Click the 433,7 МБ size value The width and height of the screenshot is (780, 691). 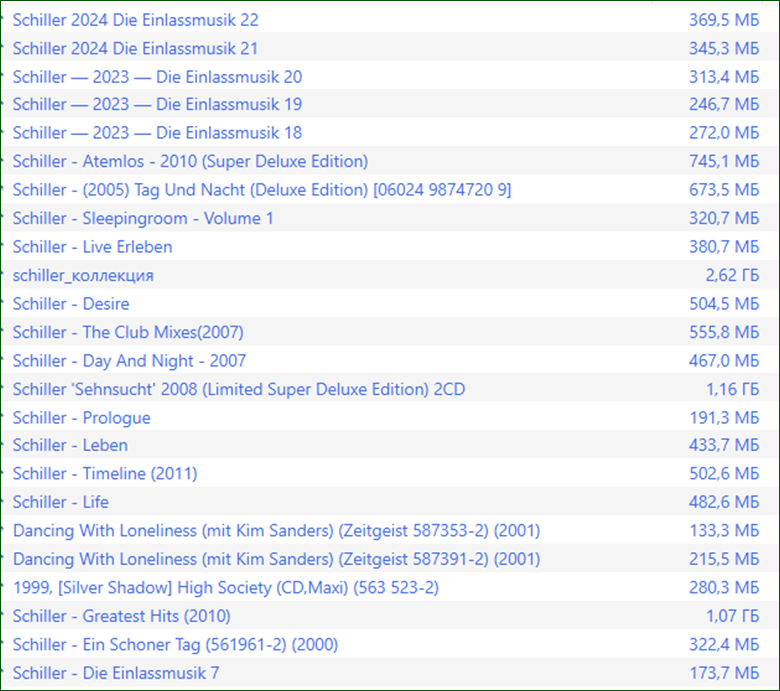point(724,445)
